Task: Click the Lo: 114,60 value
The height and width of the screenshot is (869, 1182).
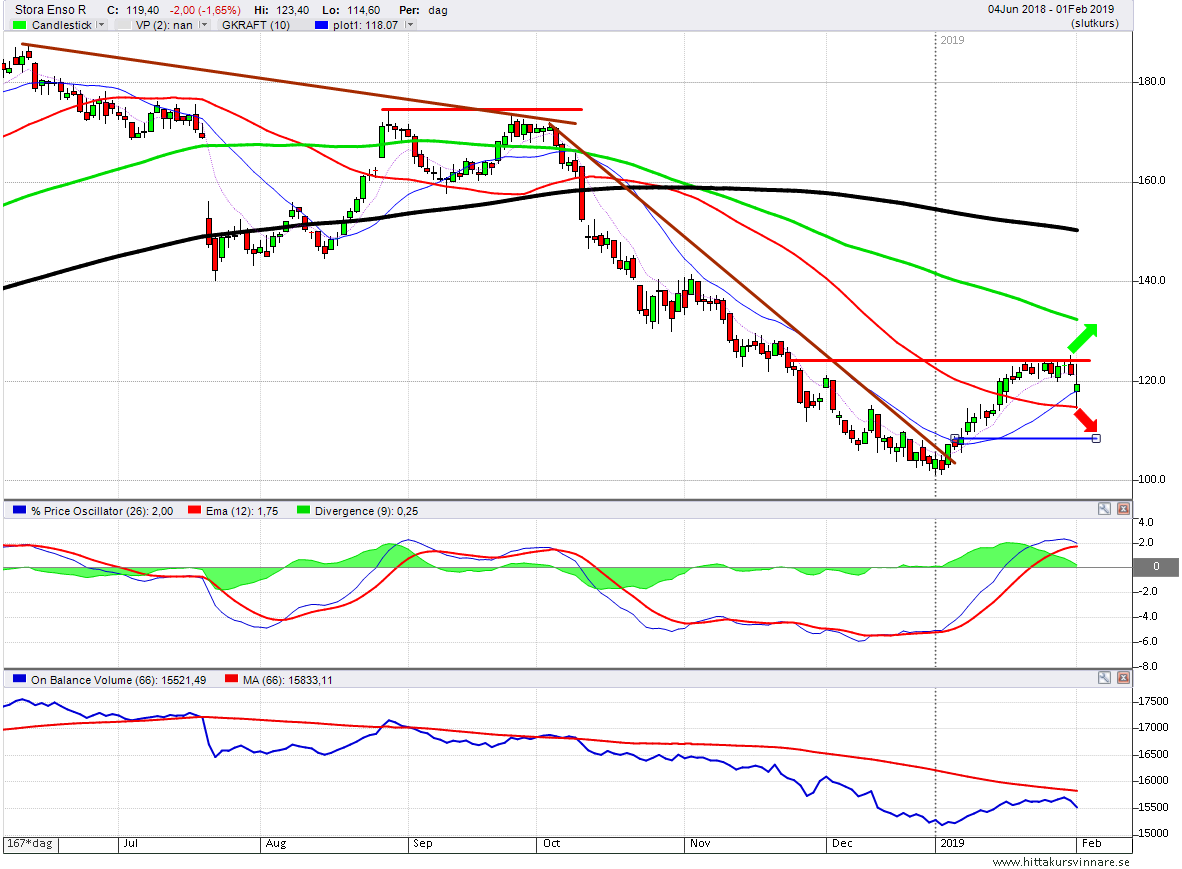Action: 351,11
